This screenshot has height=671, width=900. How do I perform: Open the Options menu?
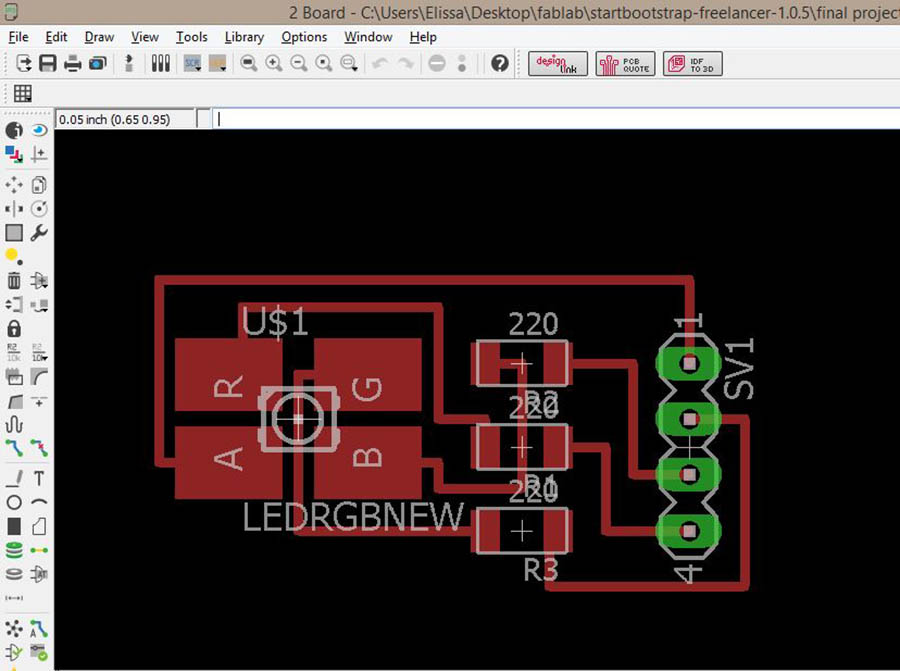tap(304, 37)
